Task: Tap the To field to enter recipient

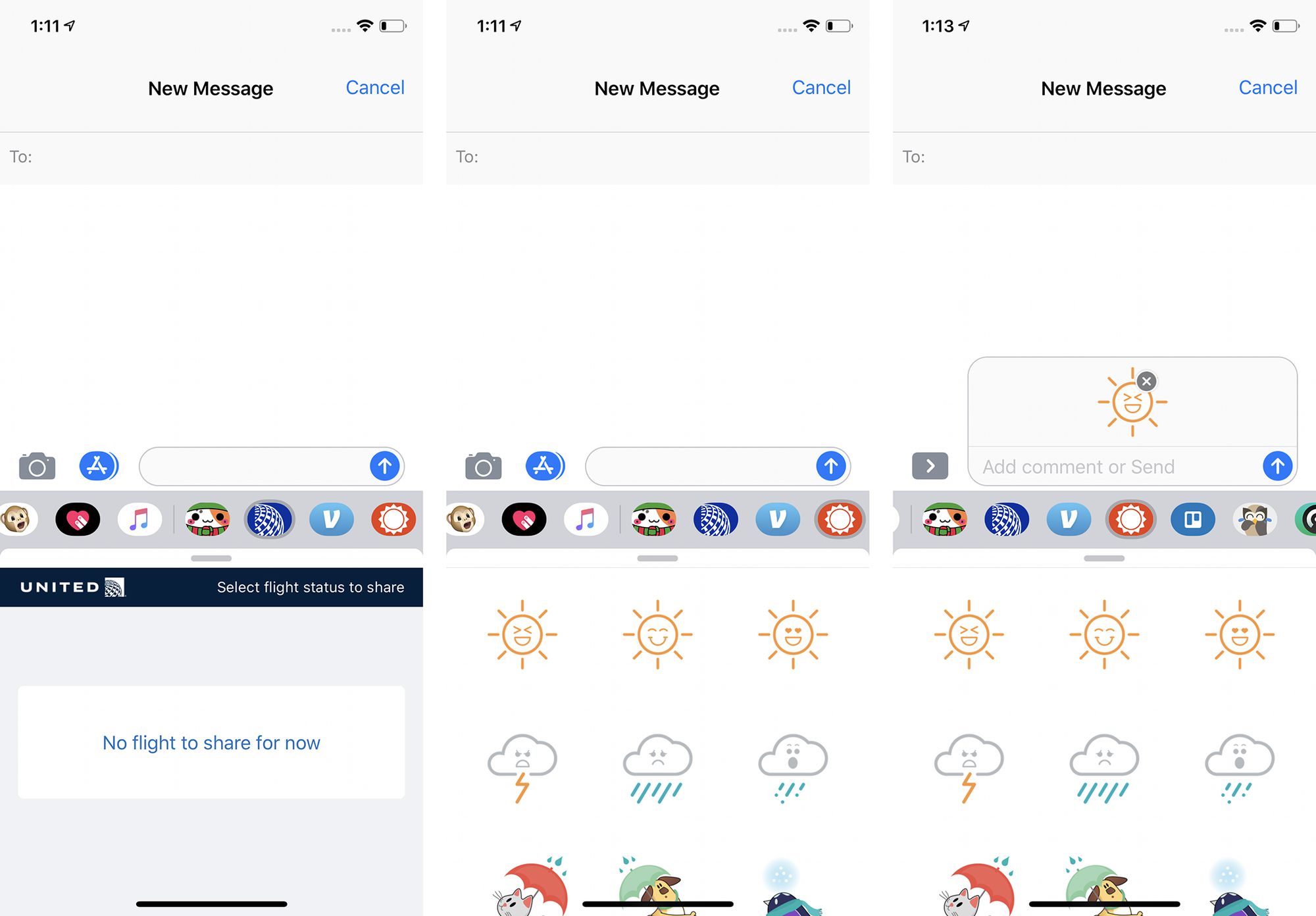Action: click(x=211, y=156)
